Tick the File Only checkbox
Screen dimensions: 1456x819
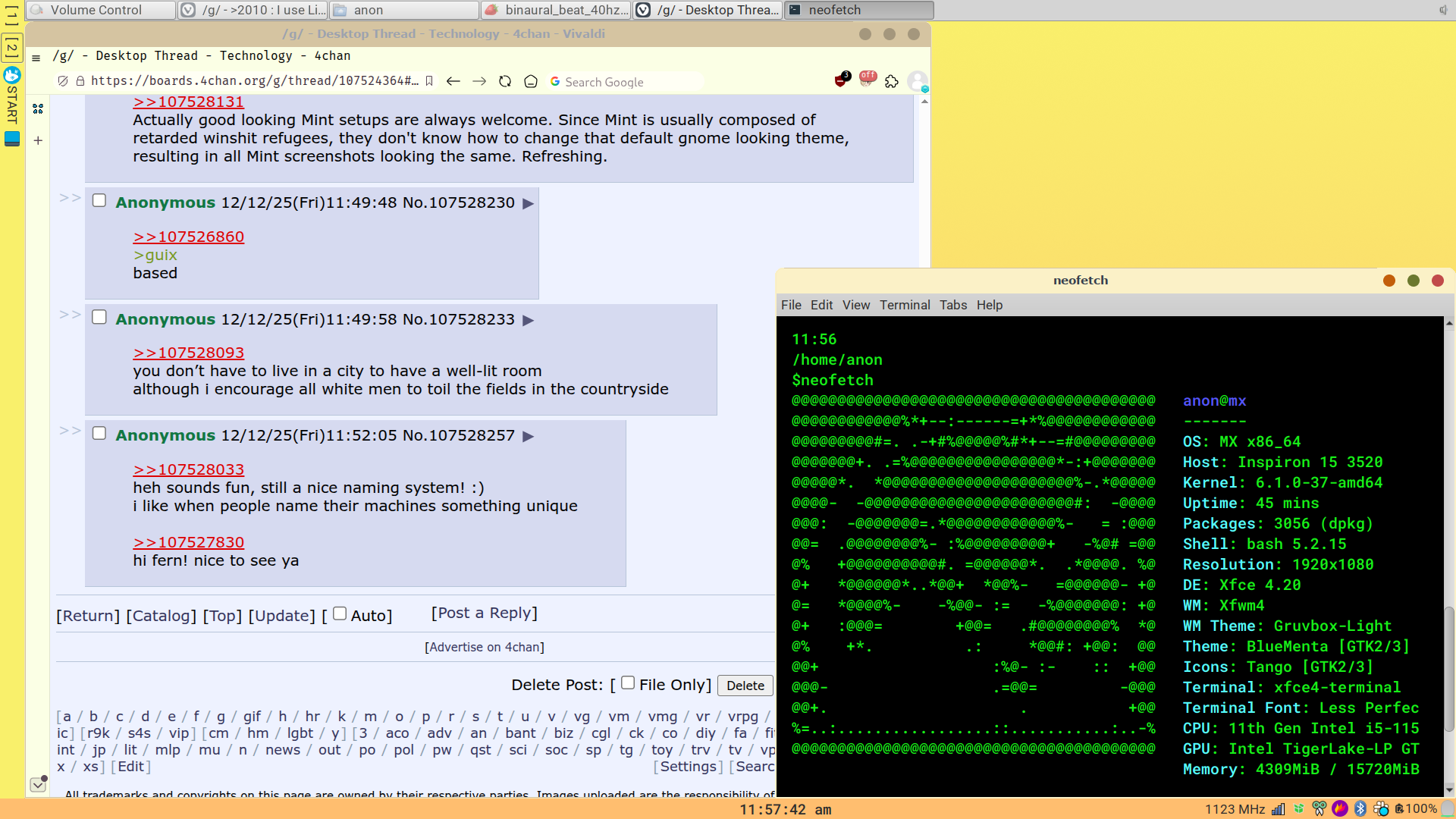[628, 682]
